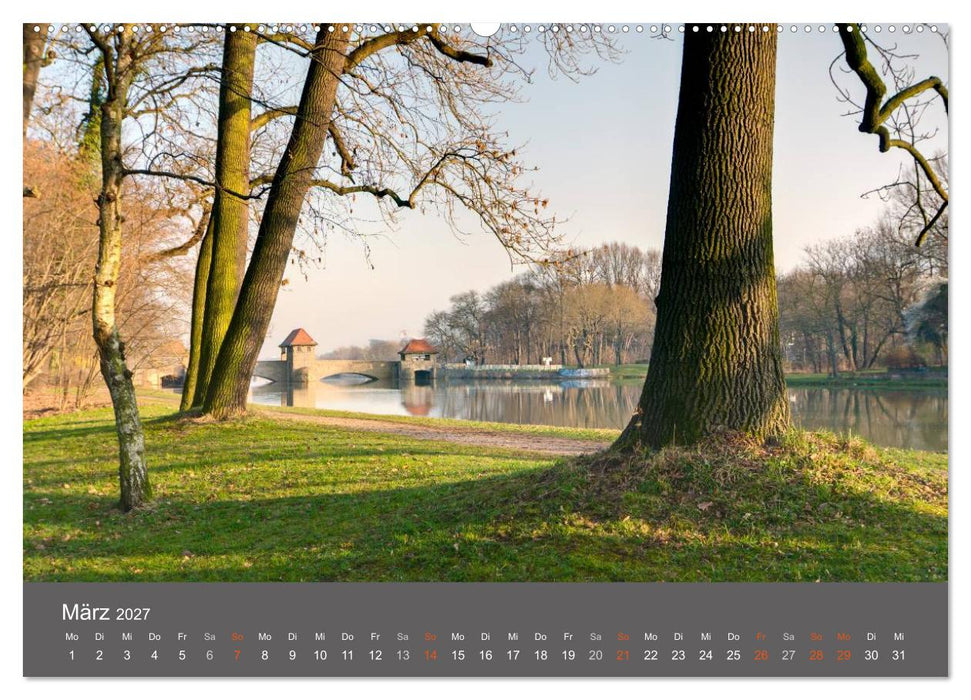971x700 pixels.
Task: Select date 10 in calendar strip
Action: pos(320,655)
